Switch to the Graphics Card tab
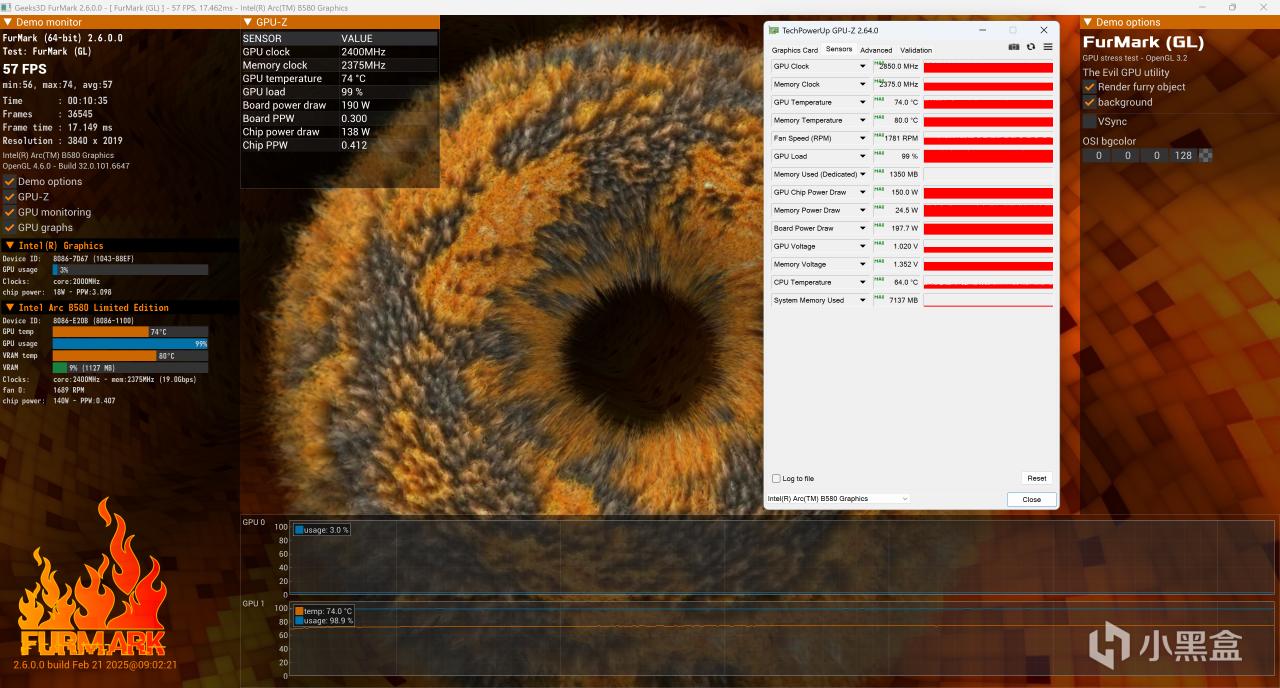 794,50
